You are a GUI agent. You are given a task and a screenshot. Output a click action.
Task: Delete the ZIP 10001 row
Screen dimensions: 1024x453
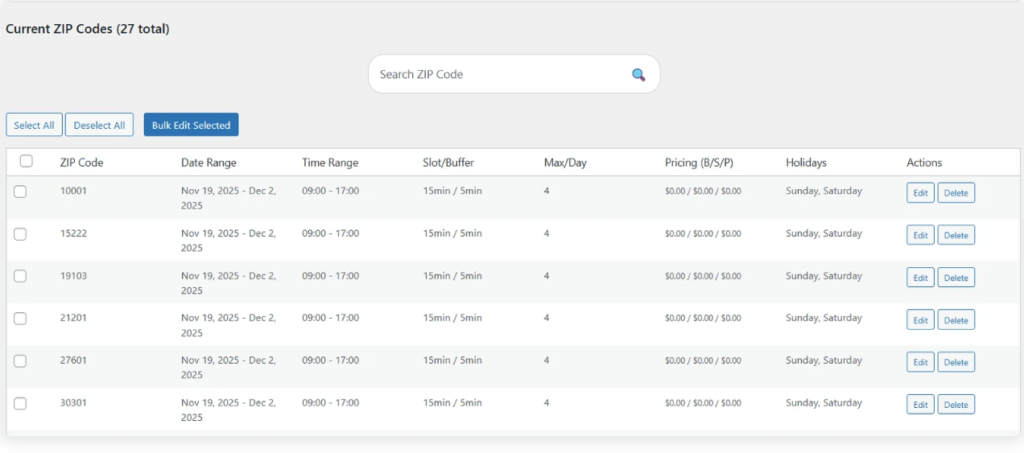pyautogui.click(x=955, y=193)
